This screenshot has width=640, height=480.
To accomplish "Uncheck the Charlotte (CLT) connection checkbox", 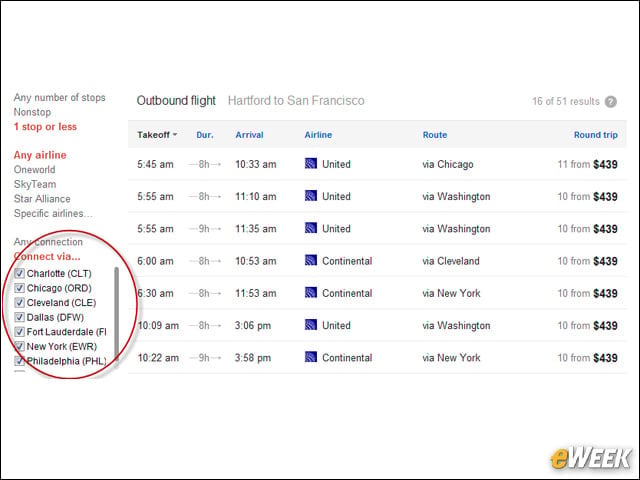I will [19, 273].
